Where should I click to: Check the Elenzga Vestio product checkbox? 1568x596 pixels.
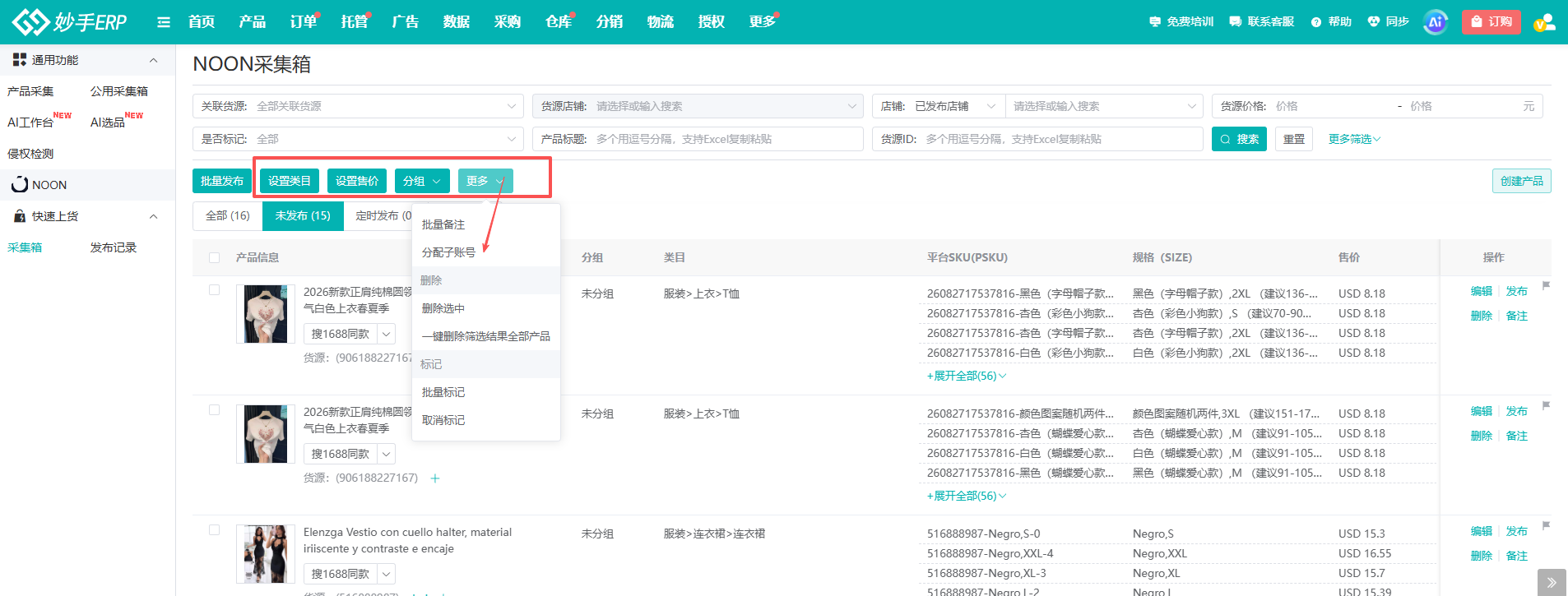pyautogui.click(x=215, y=530)
